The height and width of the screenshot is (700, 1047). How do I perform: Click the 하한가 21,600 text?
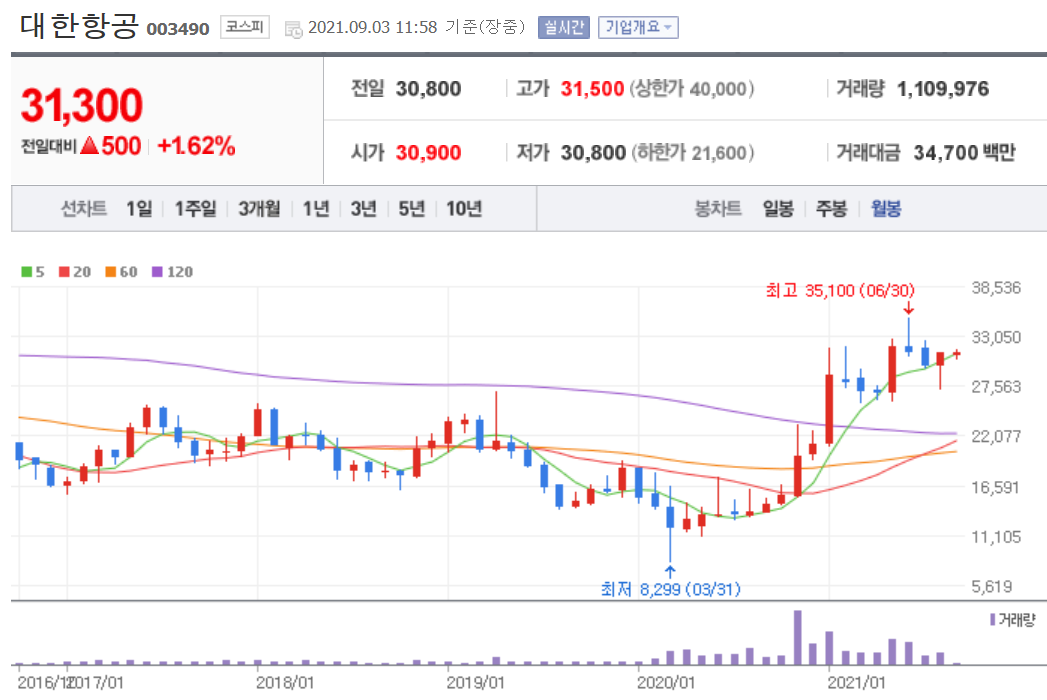pos(692,153)
